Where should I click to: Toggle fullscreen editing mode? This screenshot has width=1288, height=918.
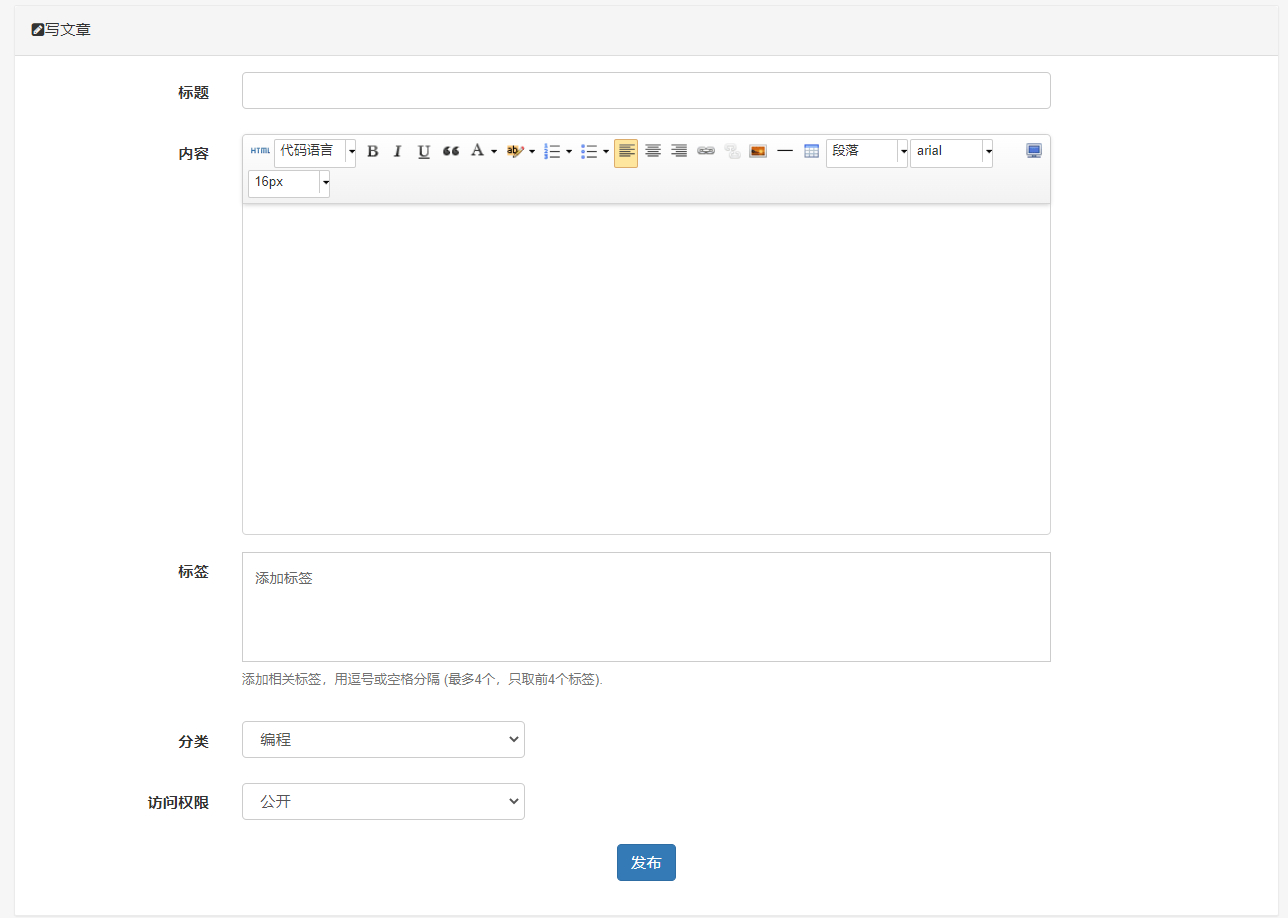1033,151
